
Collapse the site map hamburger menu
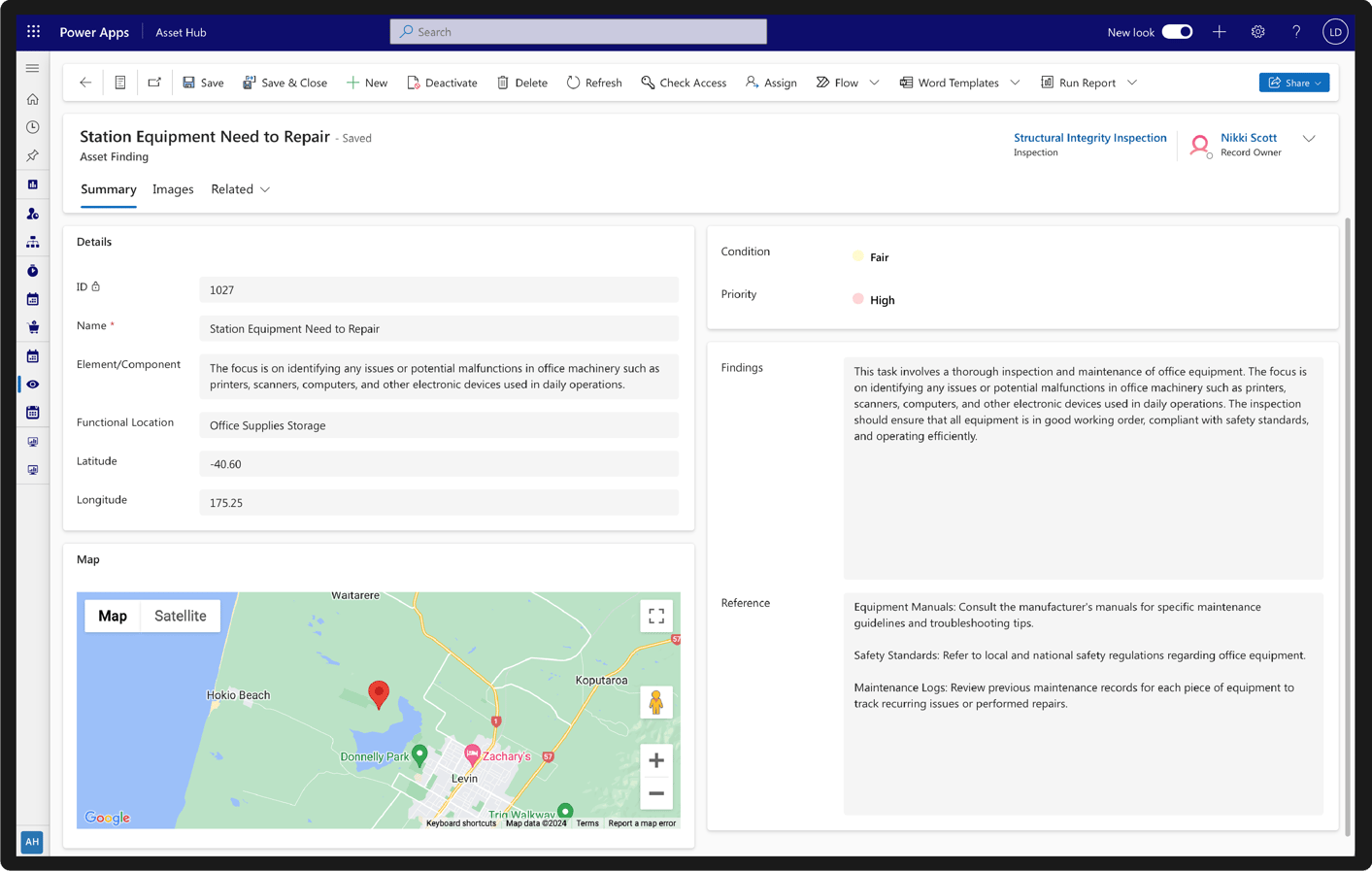(x=33, y=69)
